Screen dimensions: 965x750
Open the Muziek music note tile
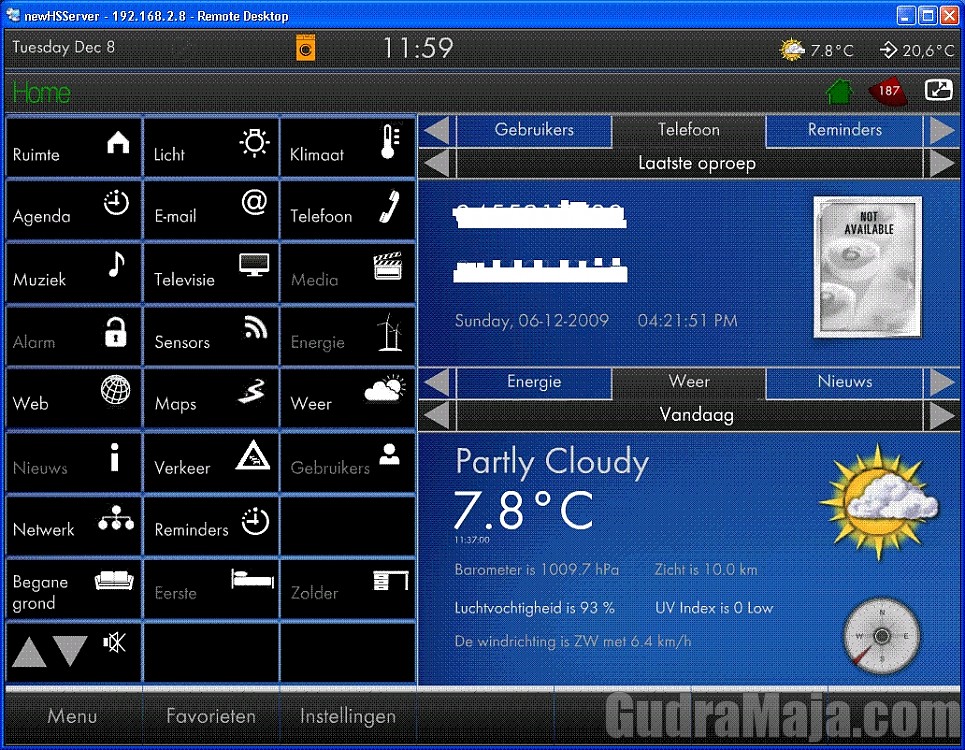pos(74,272)
